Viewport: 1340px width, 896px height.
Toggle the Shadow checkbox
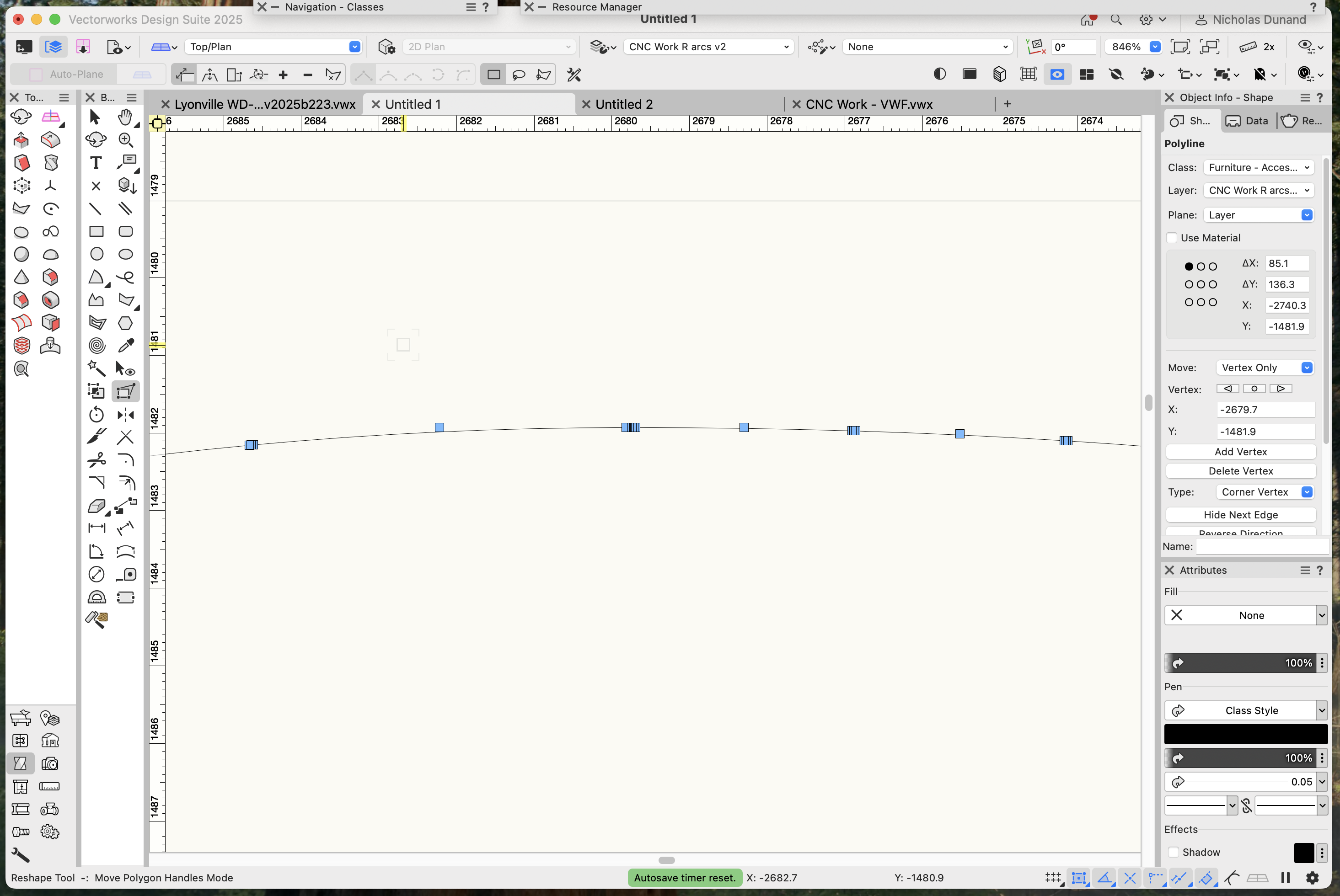(x=1174, y=852)
